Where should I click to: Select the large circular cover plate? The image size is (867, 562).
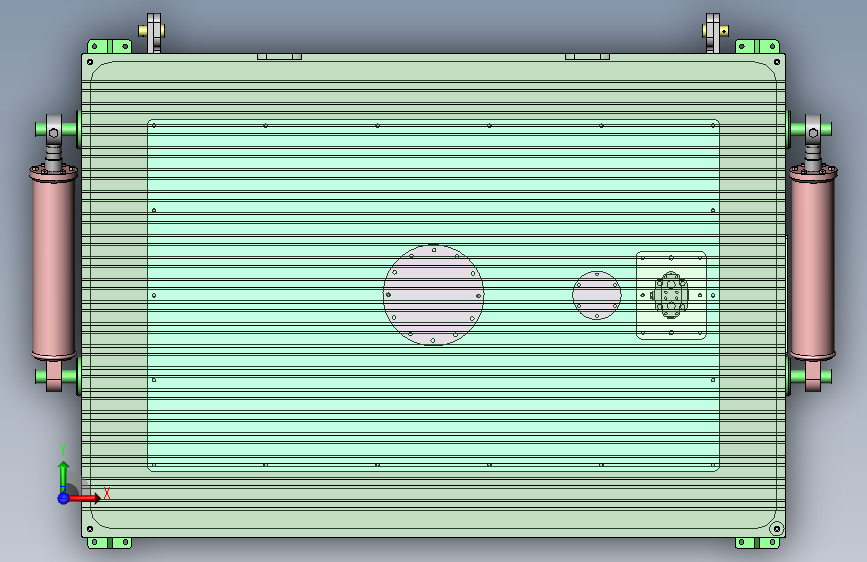[434, 295]
